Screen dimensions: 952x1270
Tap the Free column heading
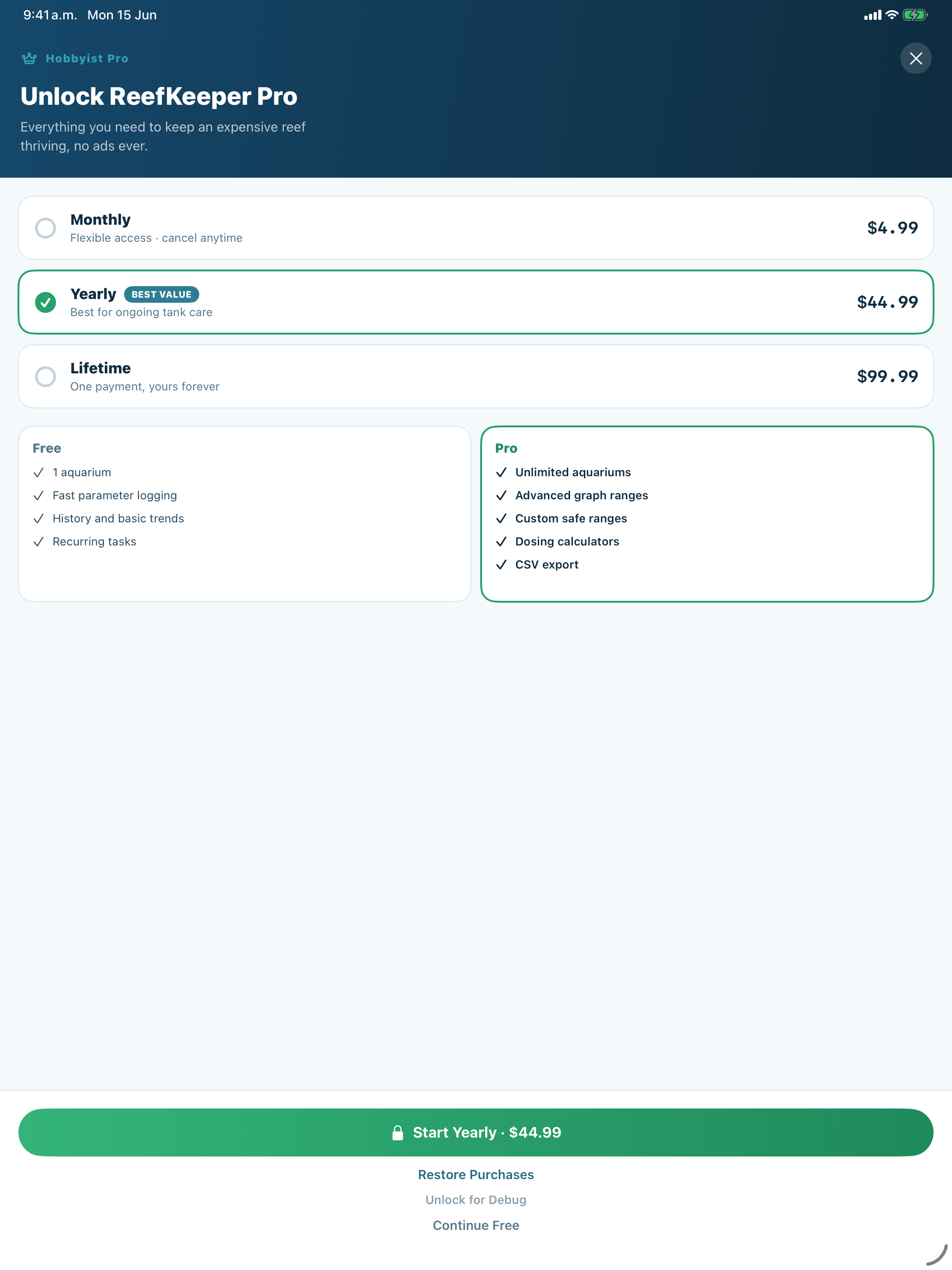tap(47, 449)
